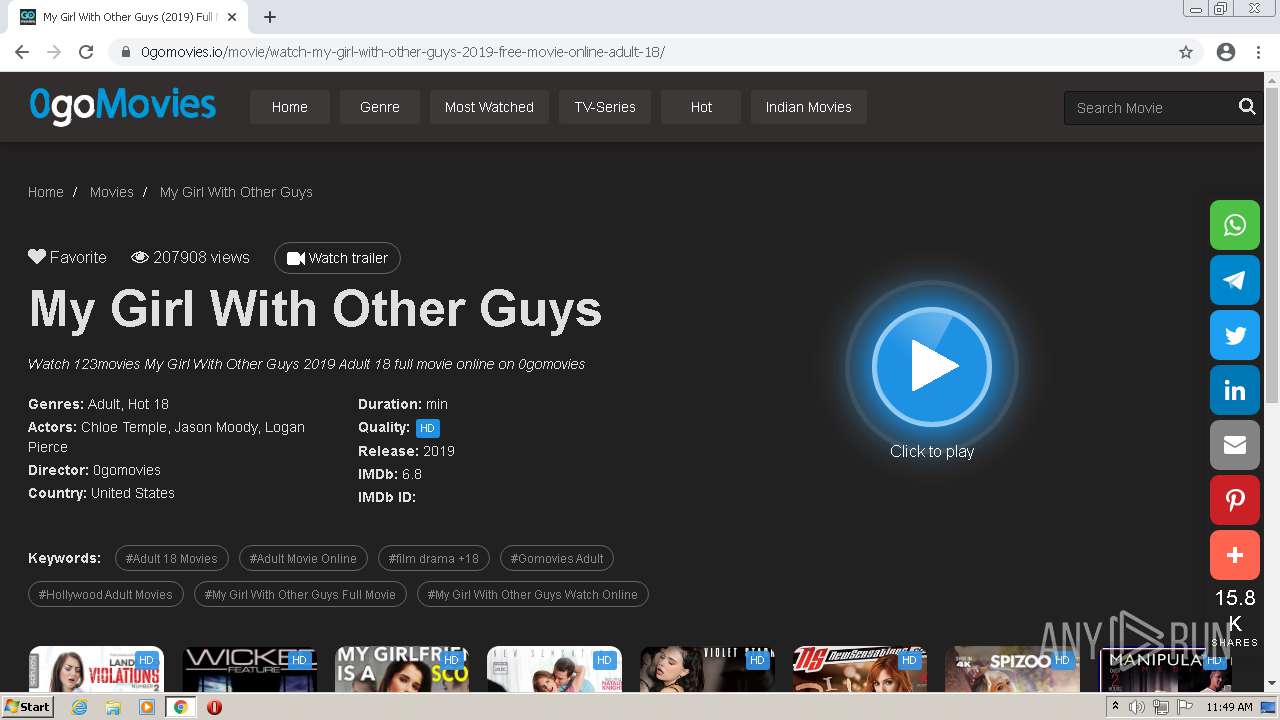This screenshot has width=1280, height=720.
Task: Open a new browser tab
Action: 270,17
